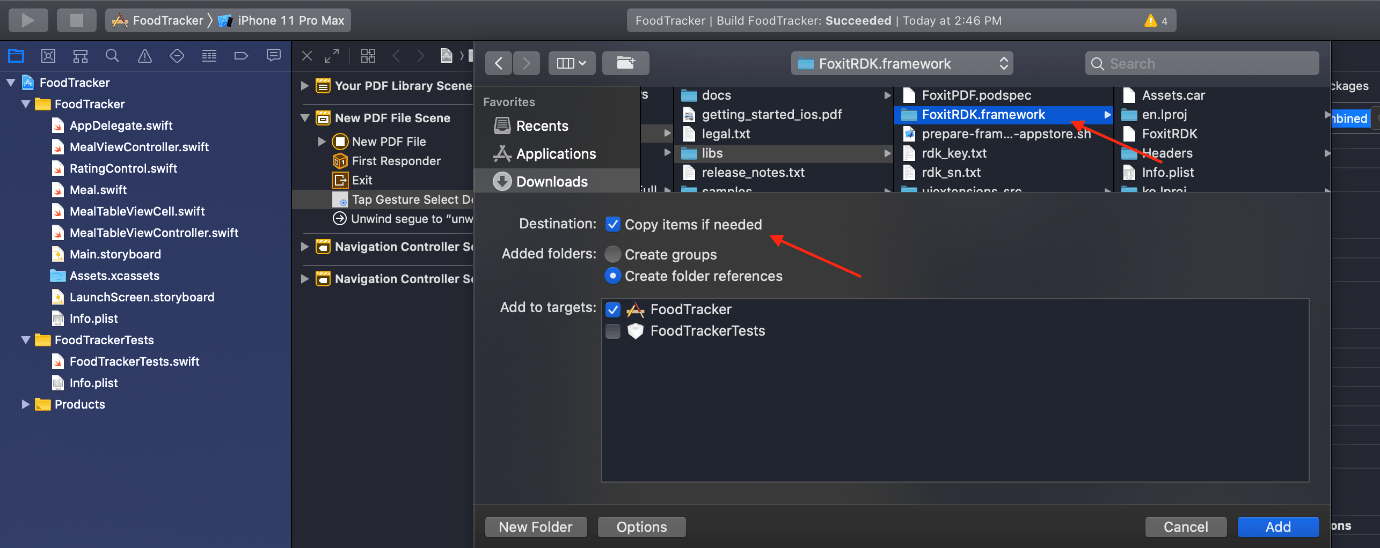
Task: Toggle Copy items if needed checkbox
Action: [613, 225]
